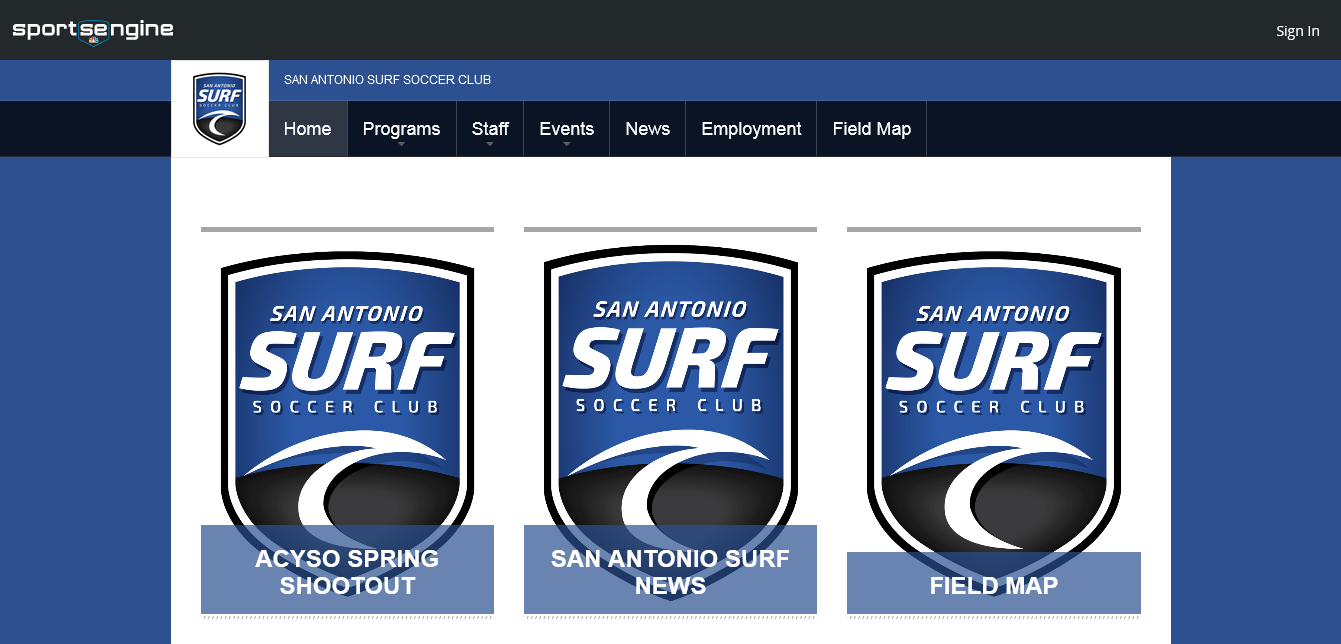
Task: Open the San Antonio Surf Soccer Club title link
Action: (x=387, y=80)
